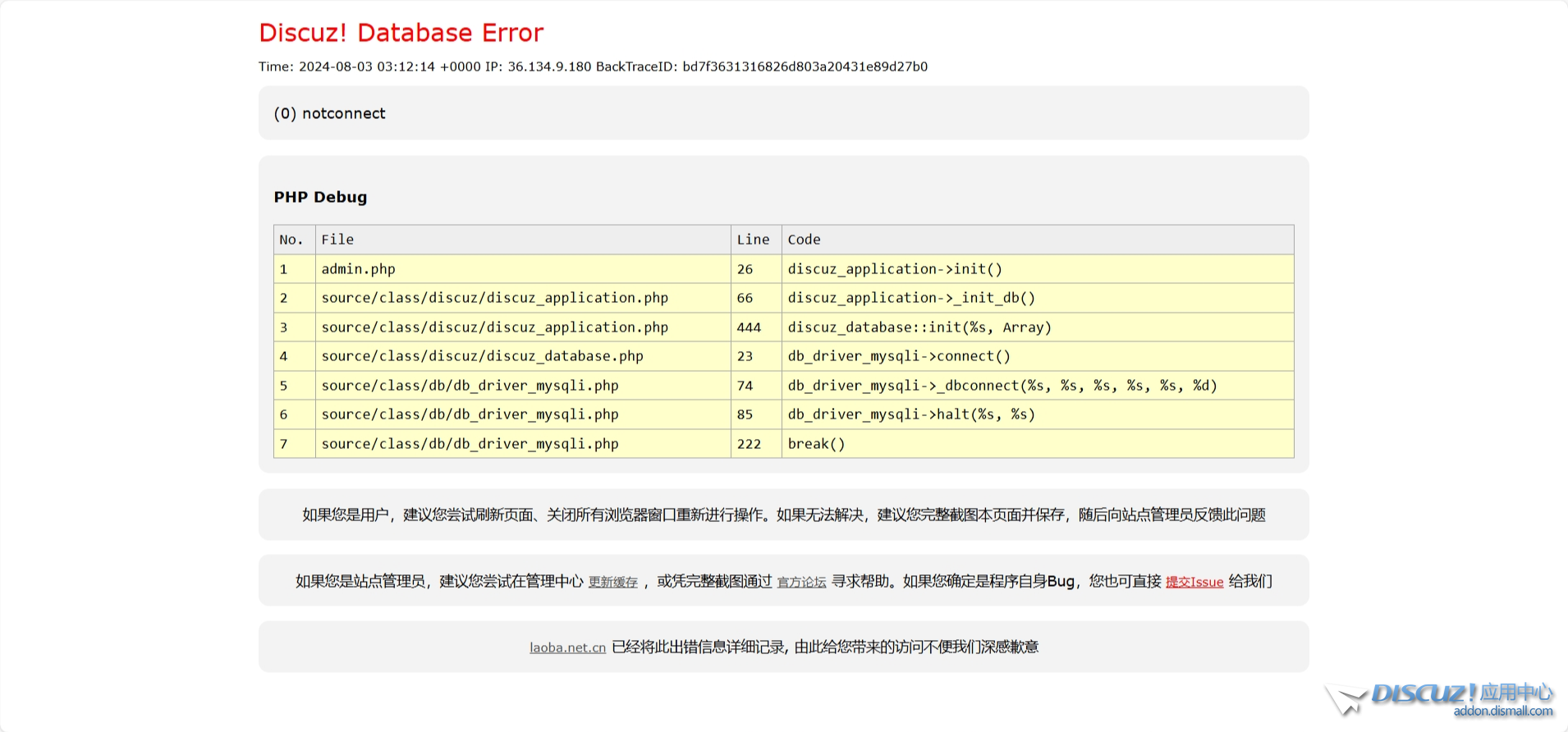Click line number 26 cell

(756, 269)
